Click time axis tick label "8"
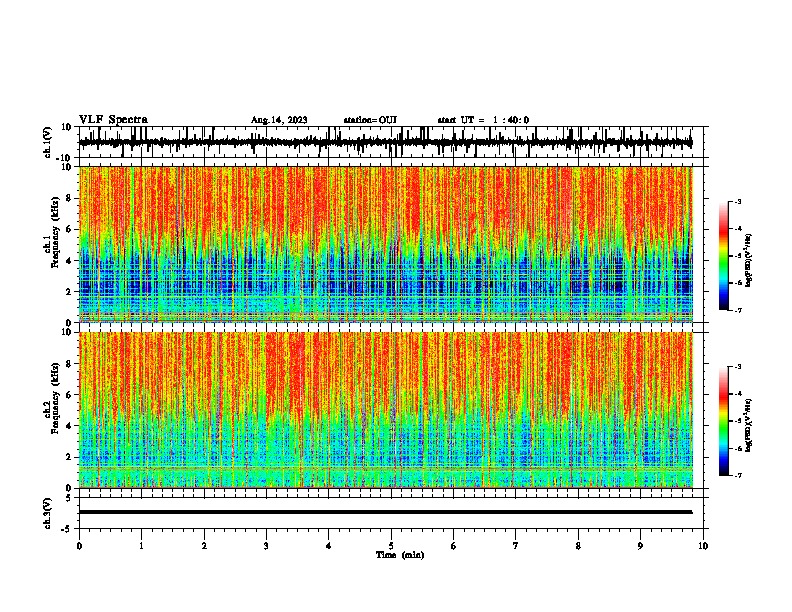Viewport: 792px width, 612px height. 578,546
